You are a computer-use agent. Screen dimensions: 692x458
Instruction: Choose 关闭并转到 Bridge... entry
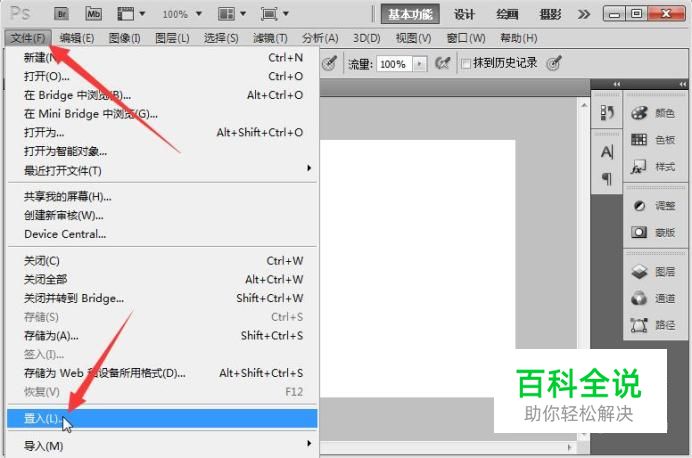pos(162,298)
